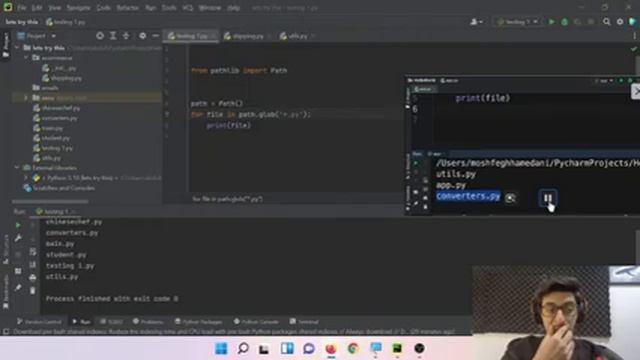Open the Version Control tool window

(x=39, y=322)
